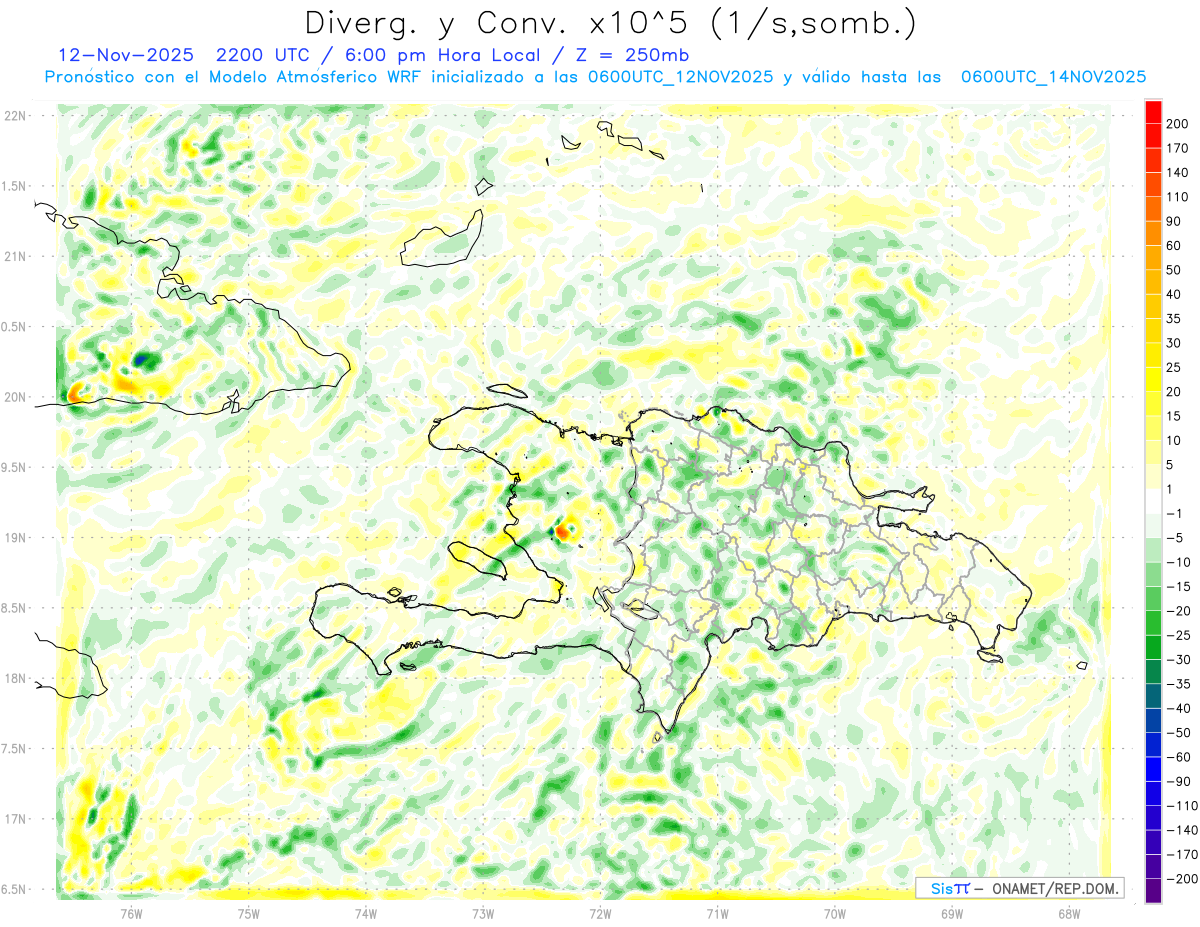
Task: Click the positive '40' colorbar value
Action: tap(1175, 295)
